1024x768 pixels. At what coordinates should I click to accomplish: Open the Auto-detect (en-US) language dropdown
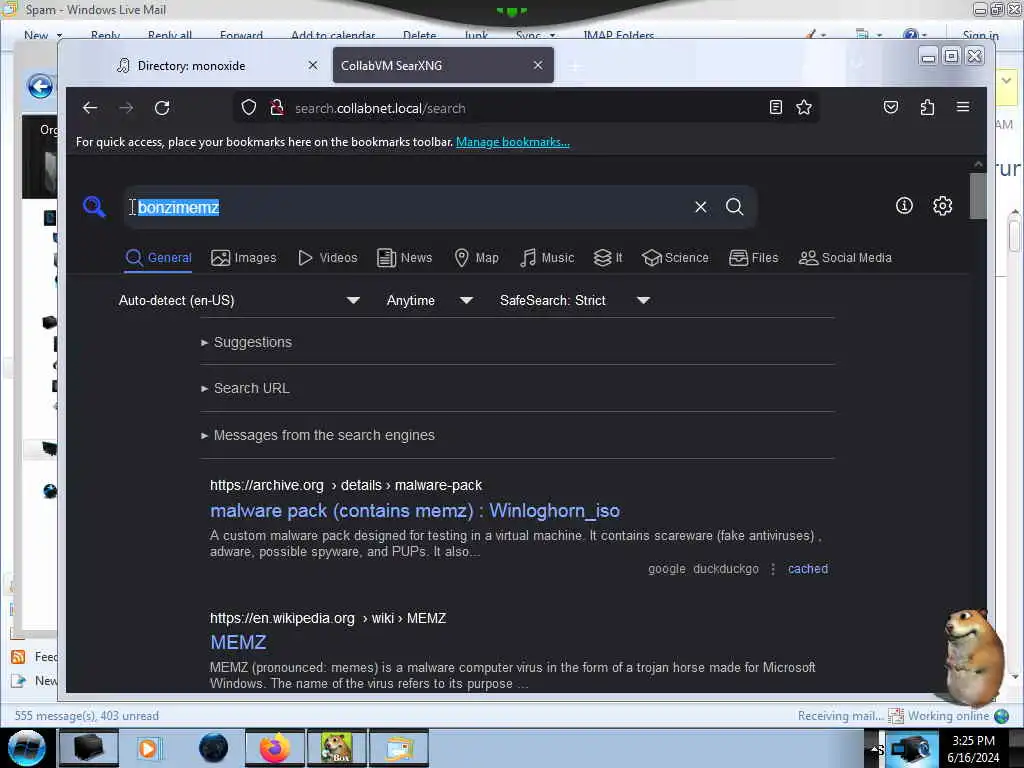[x=239, y=300]
